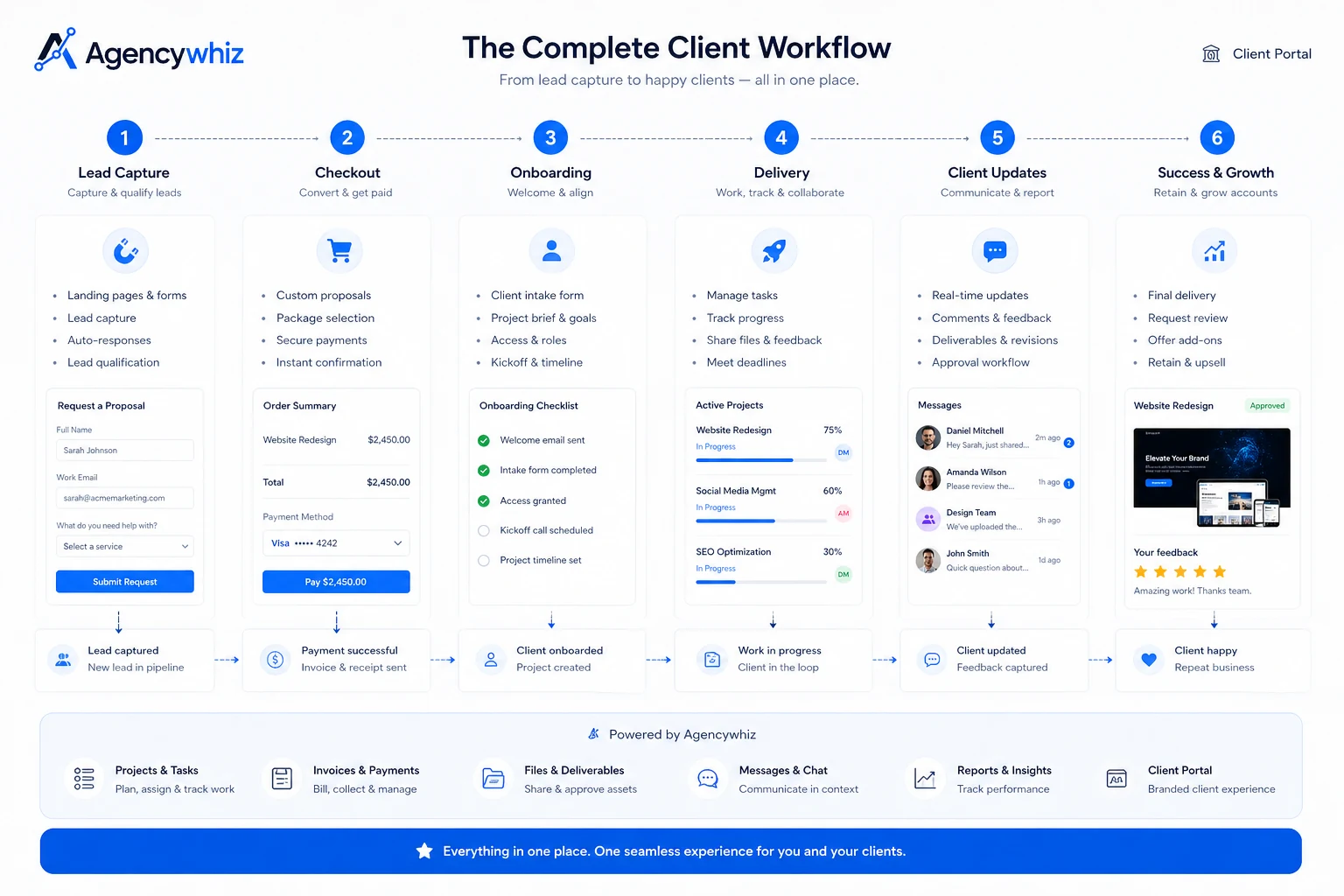Screen dimensions: 1344x896
Task: Open the Website Redesign preview thumbnail
Action: 1212,478
